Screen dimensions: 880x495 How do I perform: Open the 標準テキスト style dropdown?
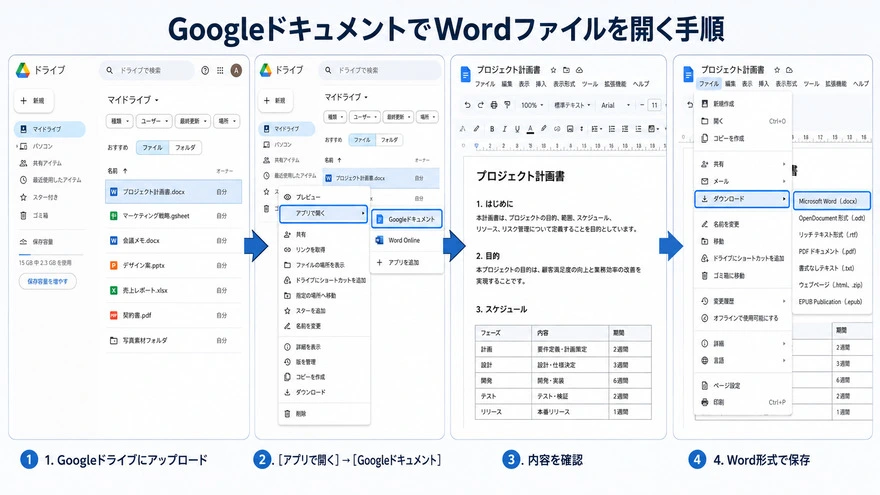click(572, 105)
